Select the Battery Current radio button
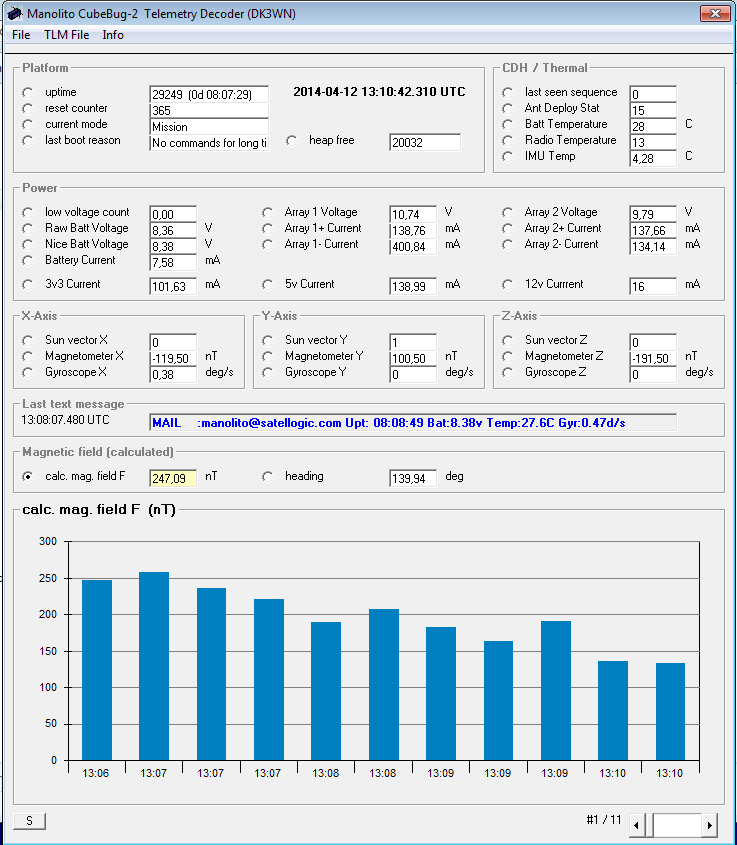 (28, 261)
